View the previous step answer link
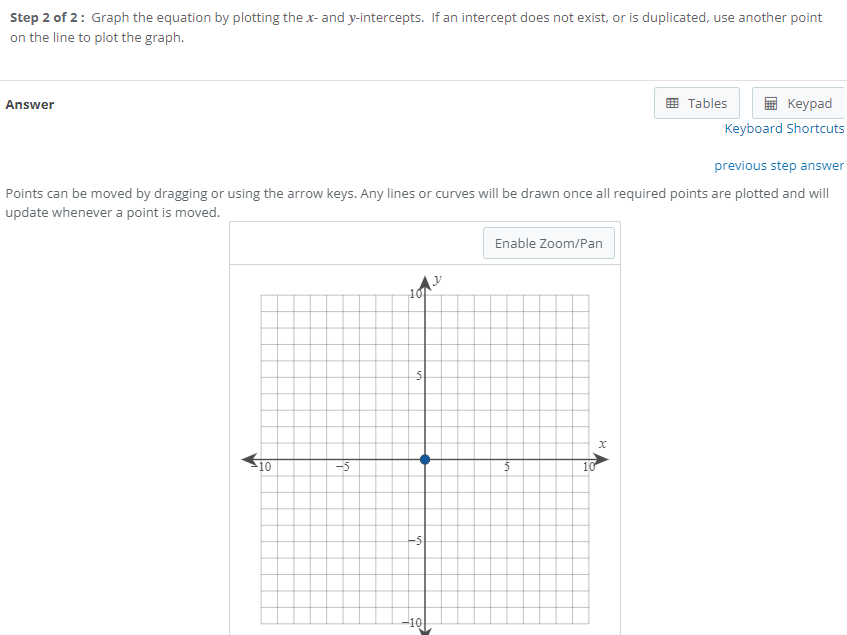The height and width of the screenshot is (635, 847). click(x=779, y=165)
